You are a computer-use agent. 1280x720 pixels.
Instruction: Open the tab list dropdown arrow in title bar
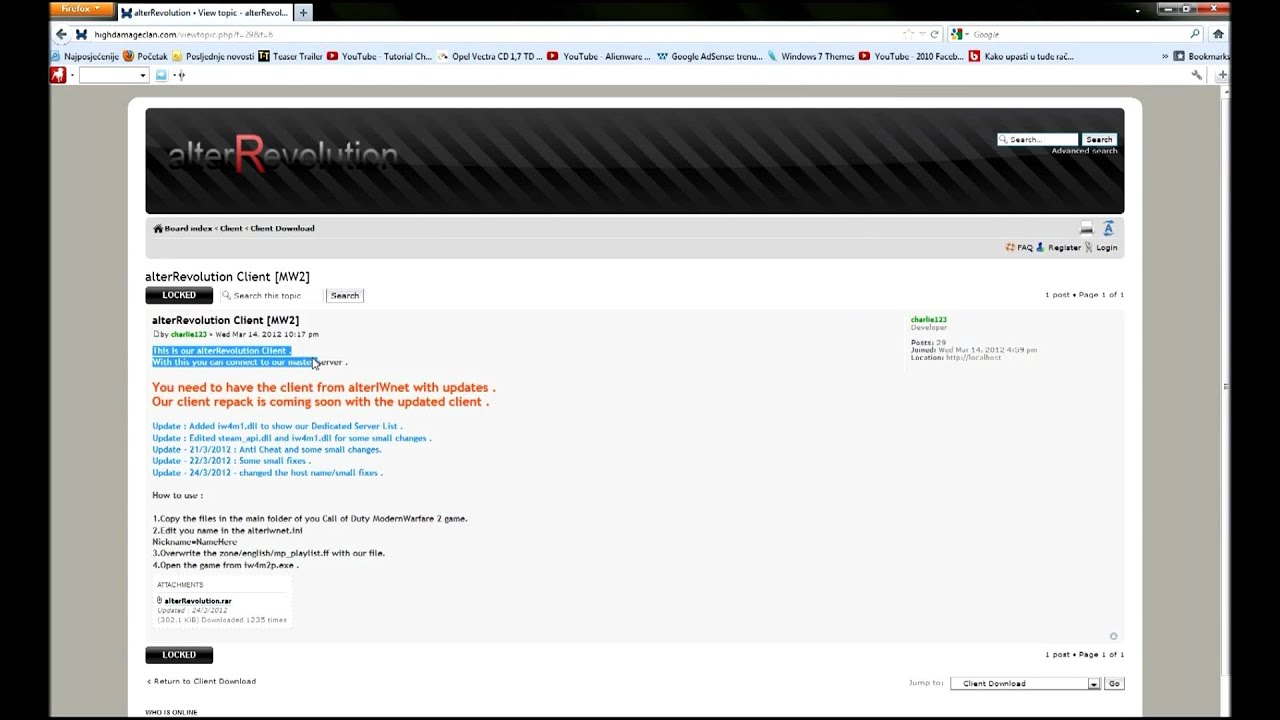click(1138, 11)
